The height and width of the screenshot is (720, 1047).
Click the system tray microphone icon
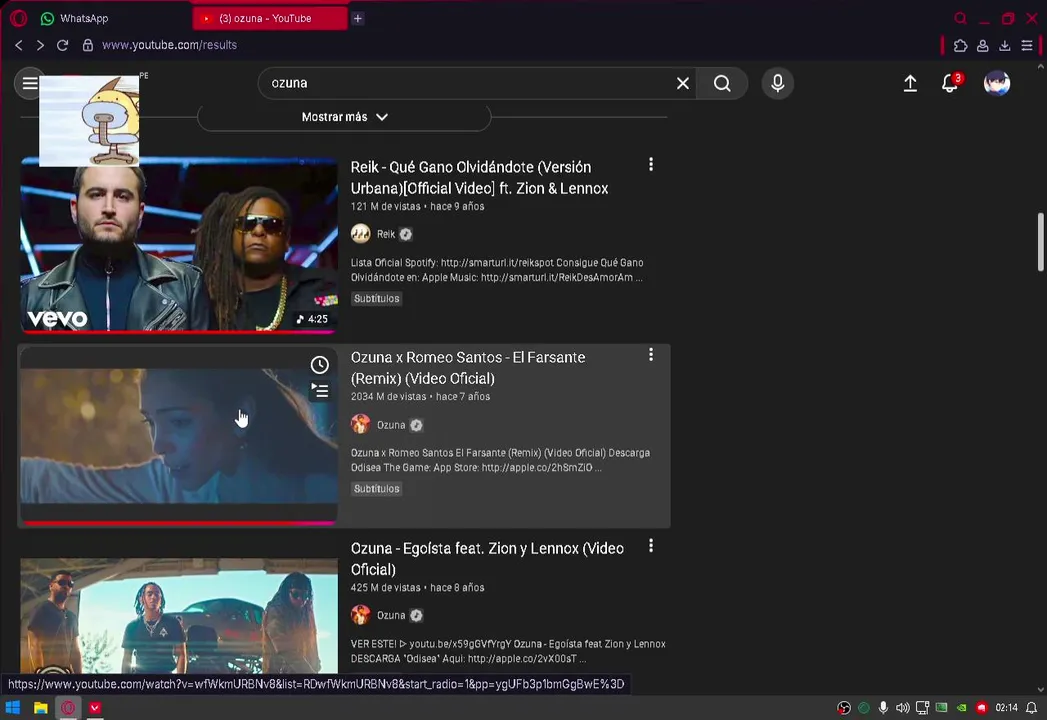(883, 708)
